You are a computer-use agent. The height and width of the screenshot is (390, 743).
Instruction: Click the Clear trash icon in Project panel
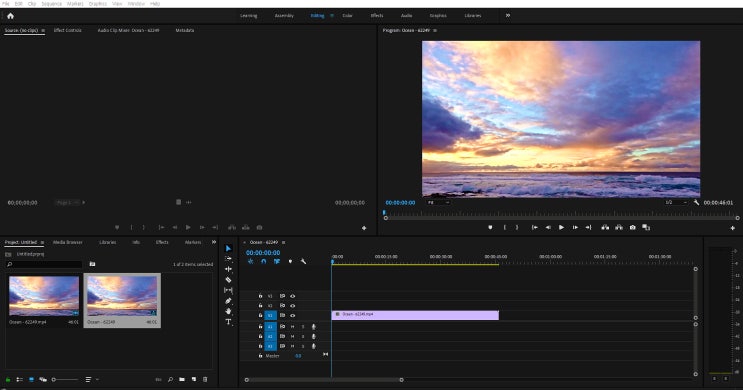coord(205,380)
